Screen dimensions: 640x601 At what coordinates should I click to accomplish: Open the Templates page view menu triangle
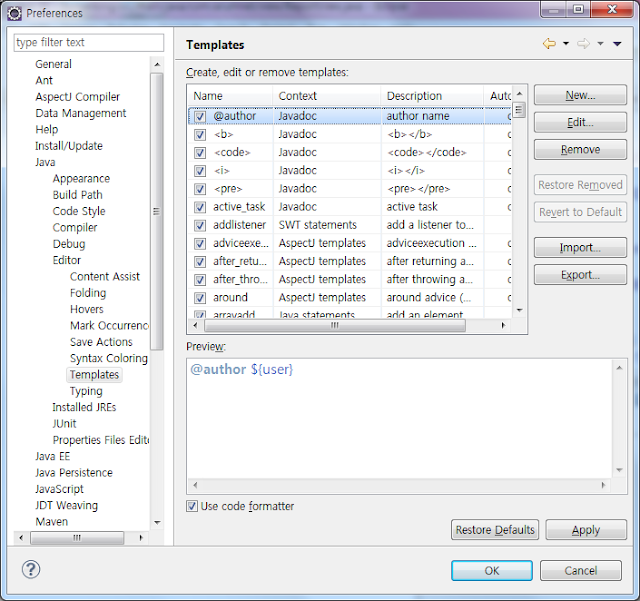point(617,44)
